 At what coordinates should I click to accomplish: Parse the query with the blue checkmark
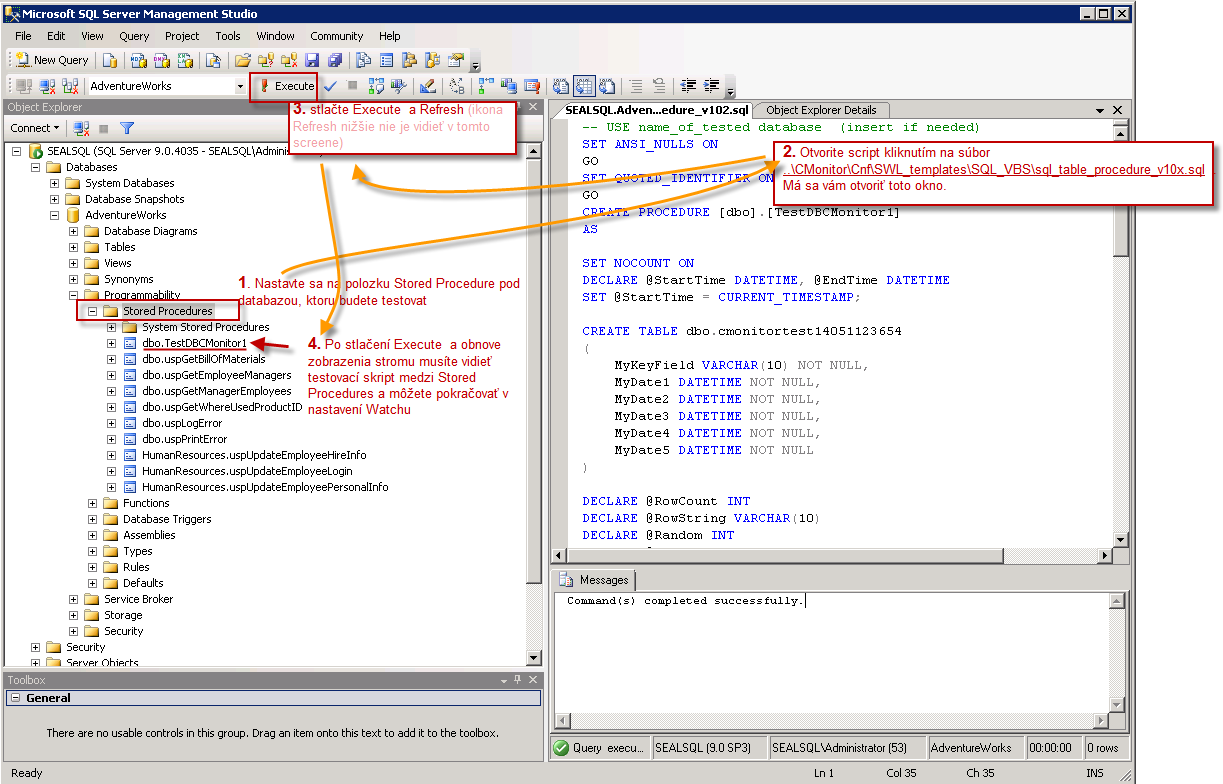[x=331, y=86]
